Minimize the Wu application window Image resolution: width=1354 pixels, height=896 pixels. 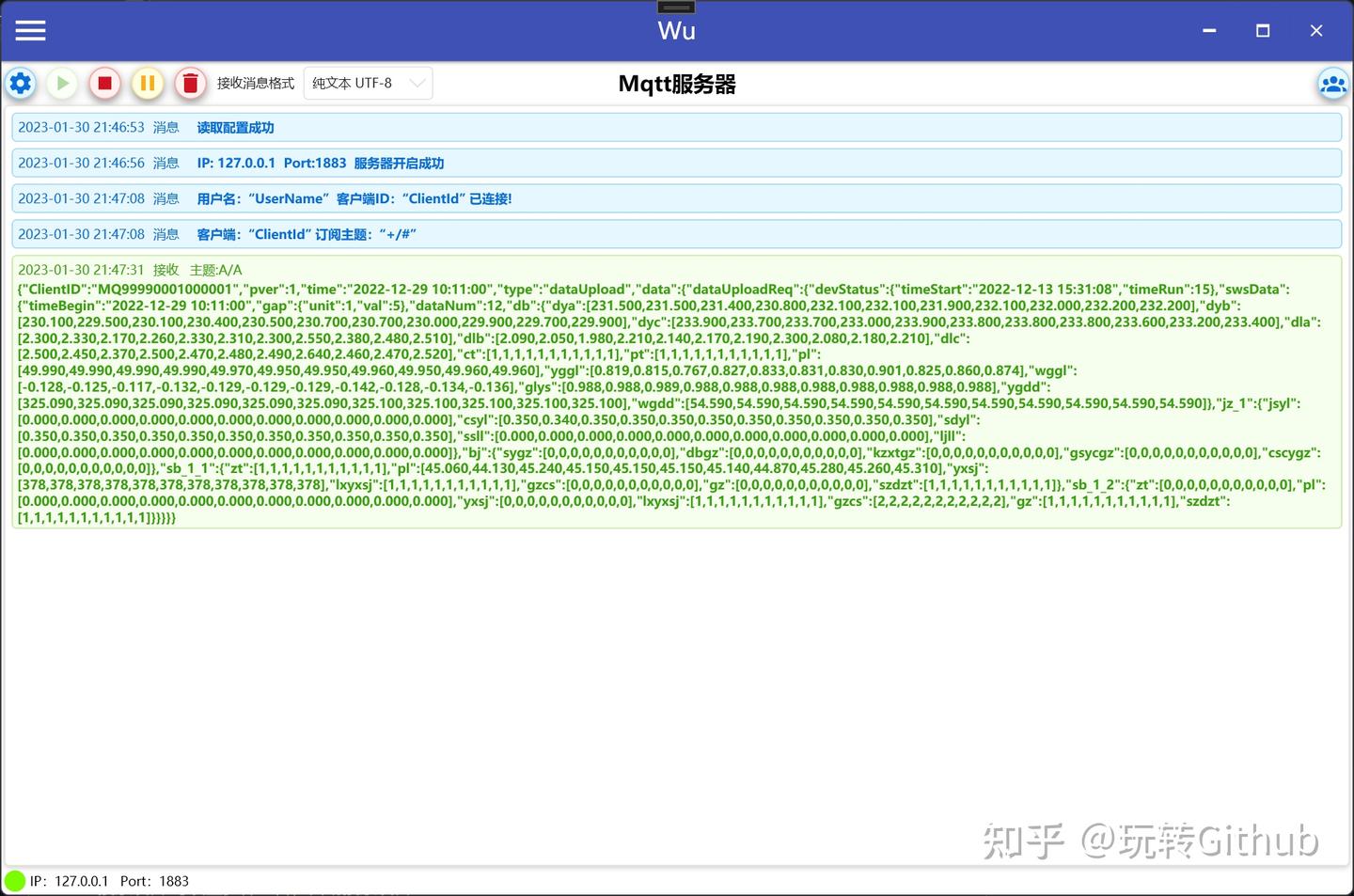pyautogui.click(x=1208, y=30)
